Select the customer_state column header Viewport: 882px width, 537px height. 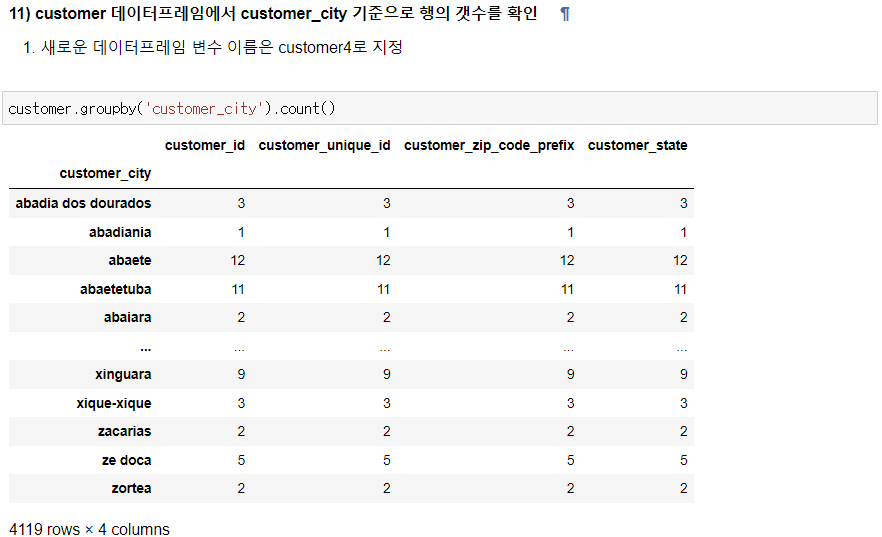click(637, 146)
